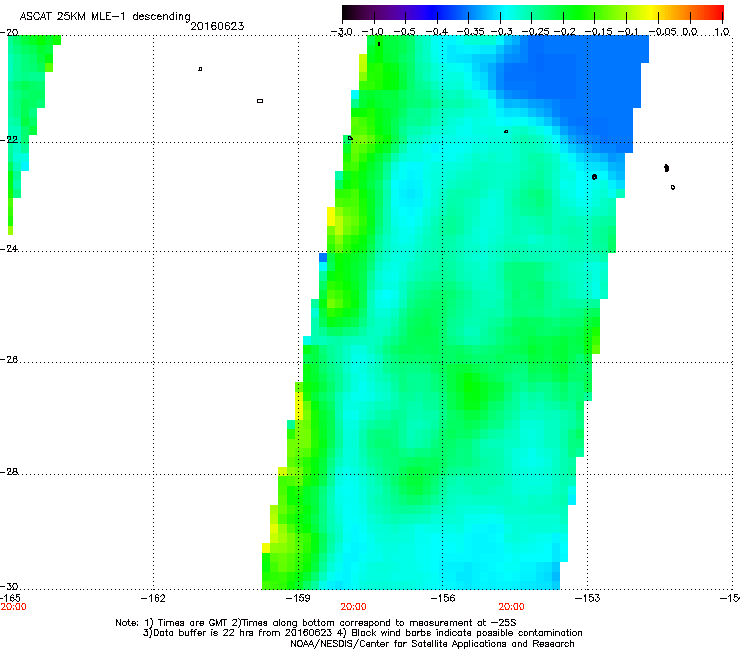Click the -159 longitude axis label
740x650 pixels.
[x=298, y=599]
